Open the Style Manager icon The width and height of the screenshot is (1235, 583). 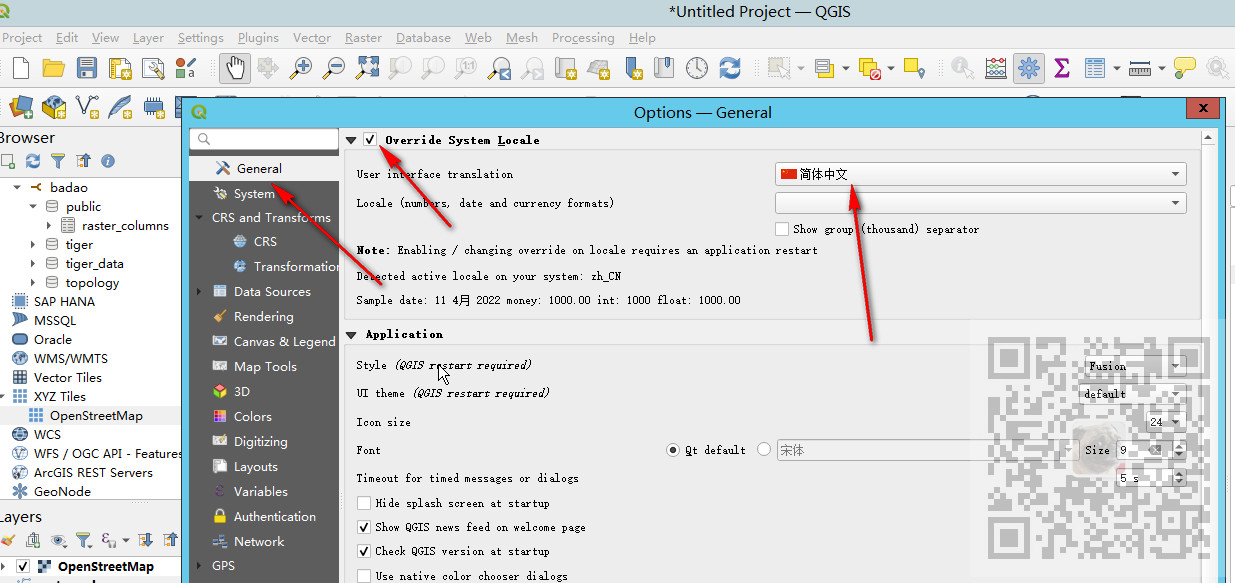tap(185, 68)
